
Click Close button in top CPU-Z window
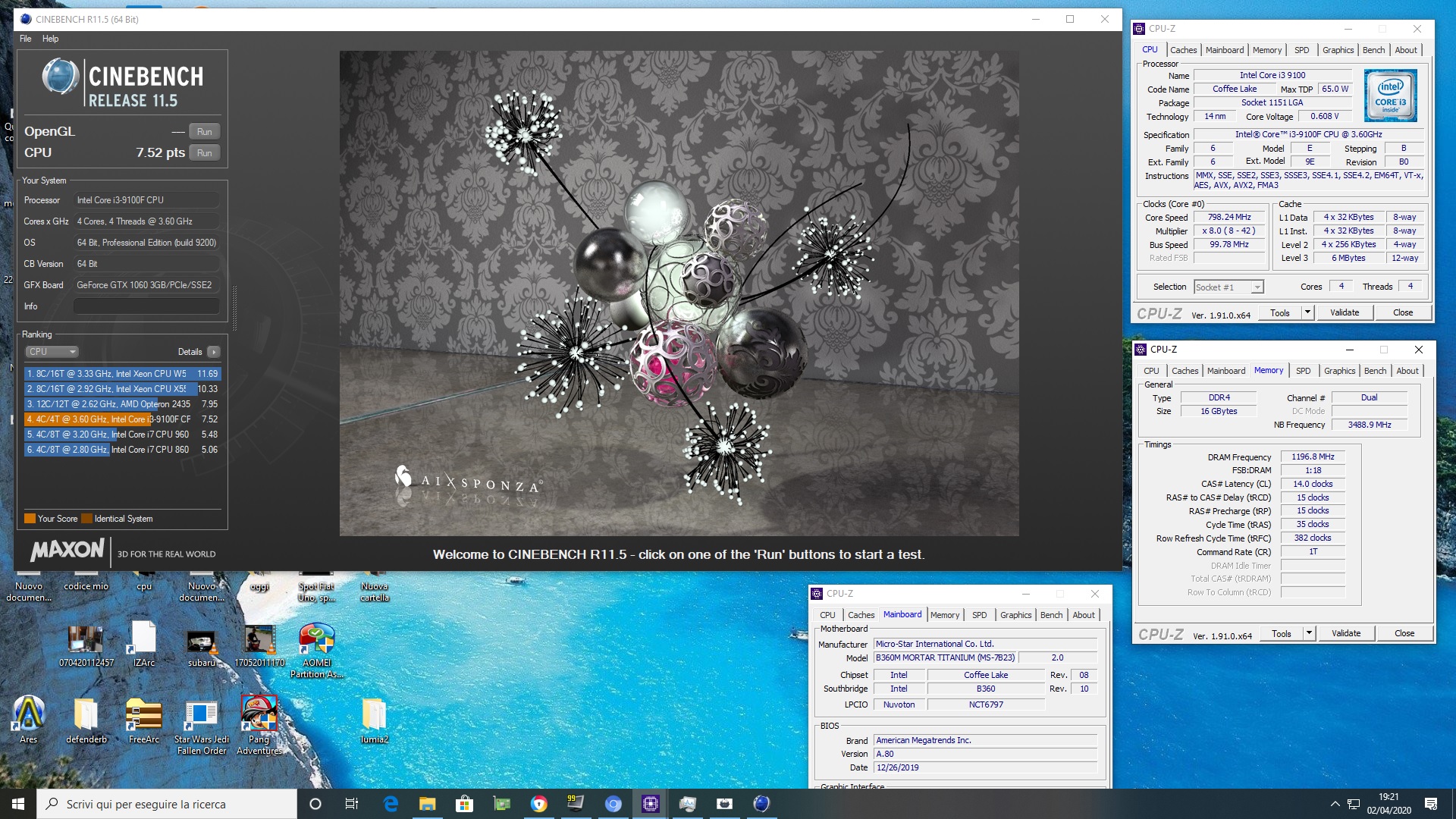[x=1403, y=312]
